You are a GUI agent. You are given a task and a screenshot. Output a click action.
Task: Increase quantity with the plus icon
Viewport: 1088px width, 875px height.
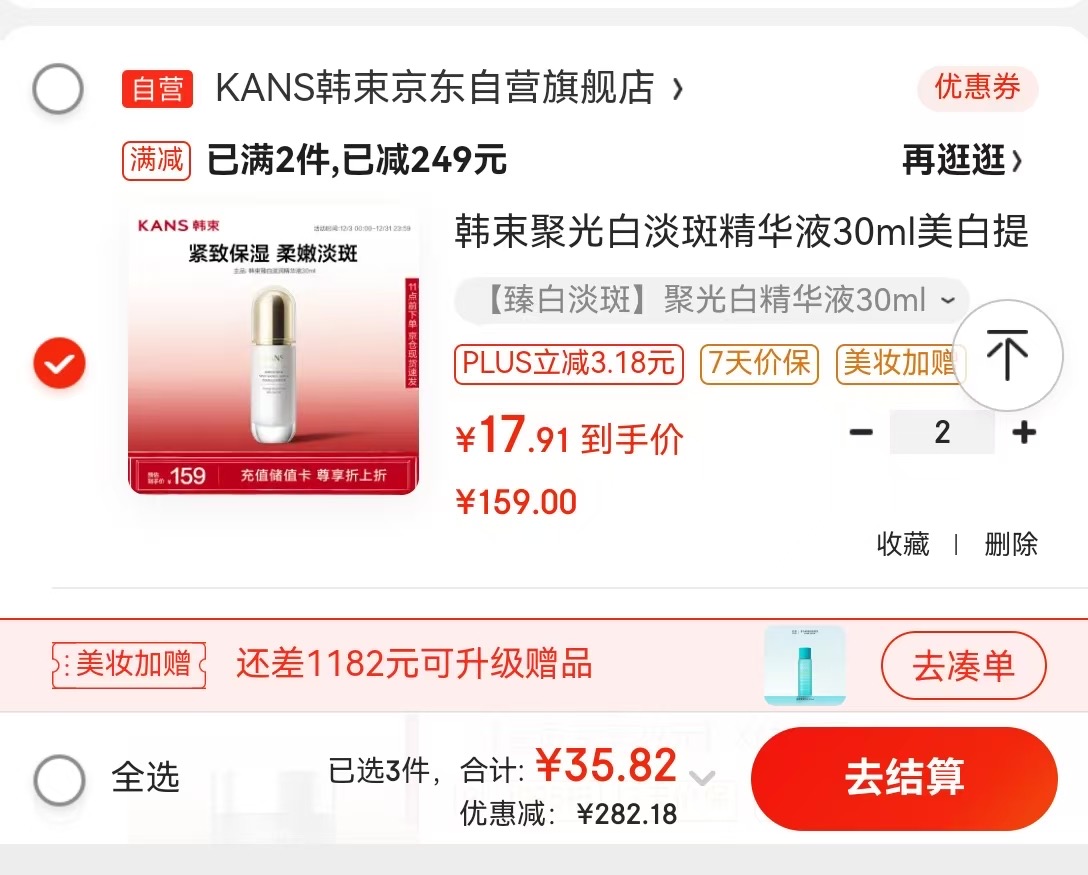click(1024, 432)
